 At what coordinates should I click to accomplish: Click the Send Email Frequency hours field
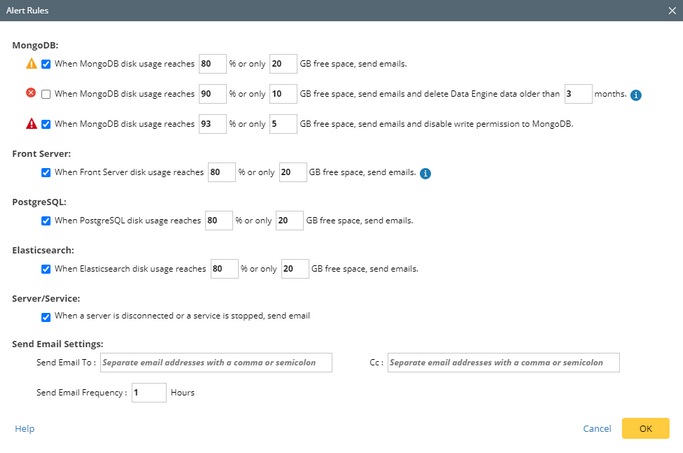[148, 392]
